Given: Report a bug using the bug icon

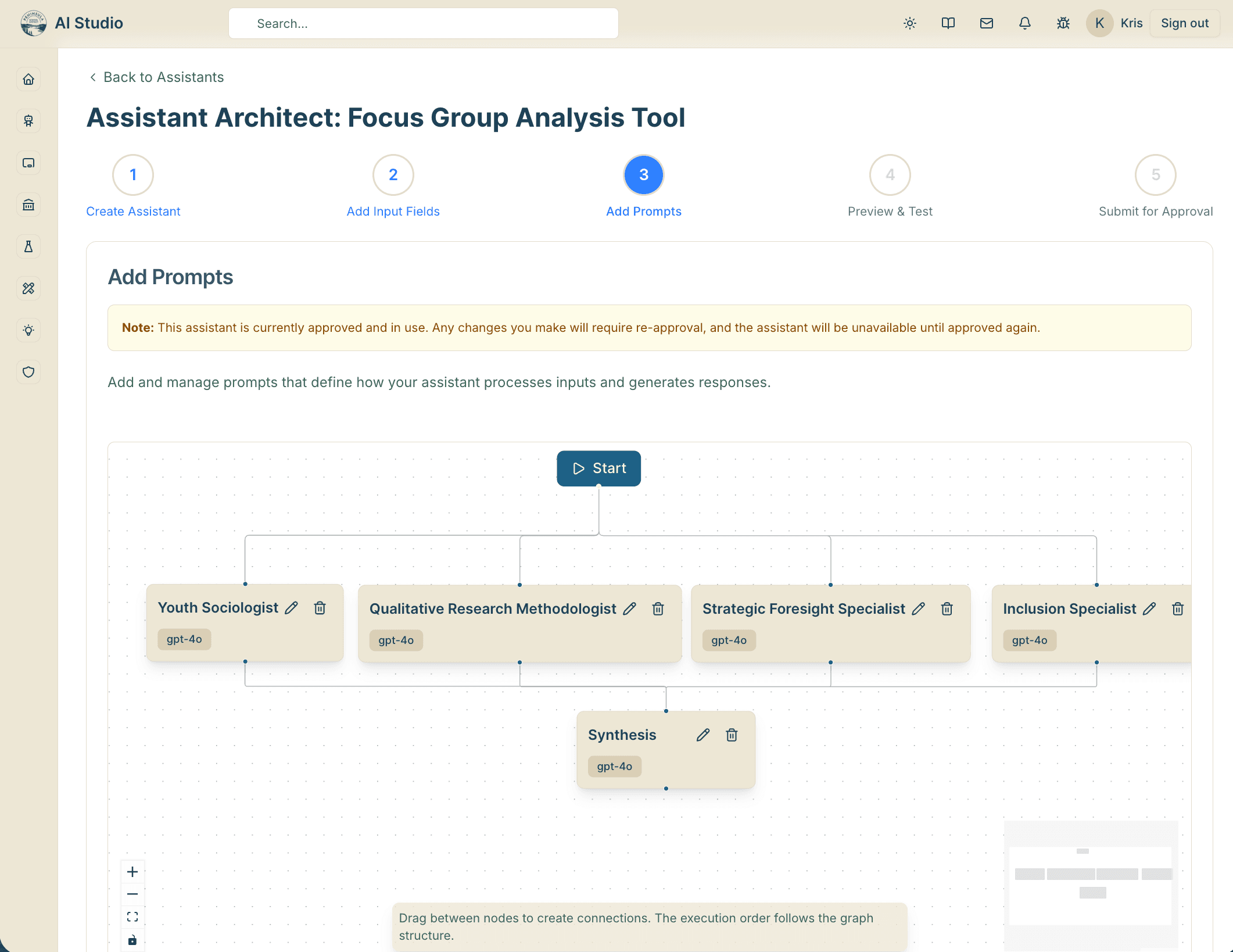Looking at the screenshot, I should coord(1063,23).
